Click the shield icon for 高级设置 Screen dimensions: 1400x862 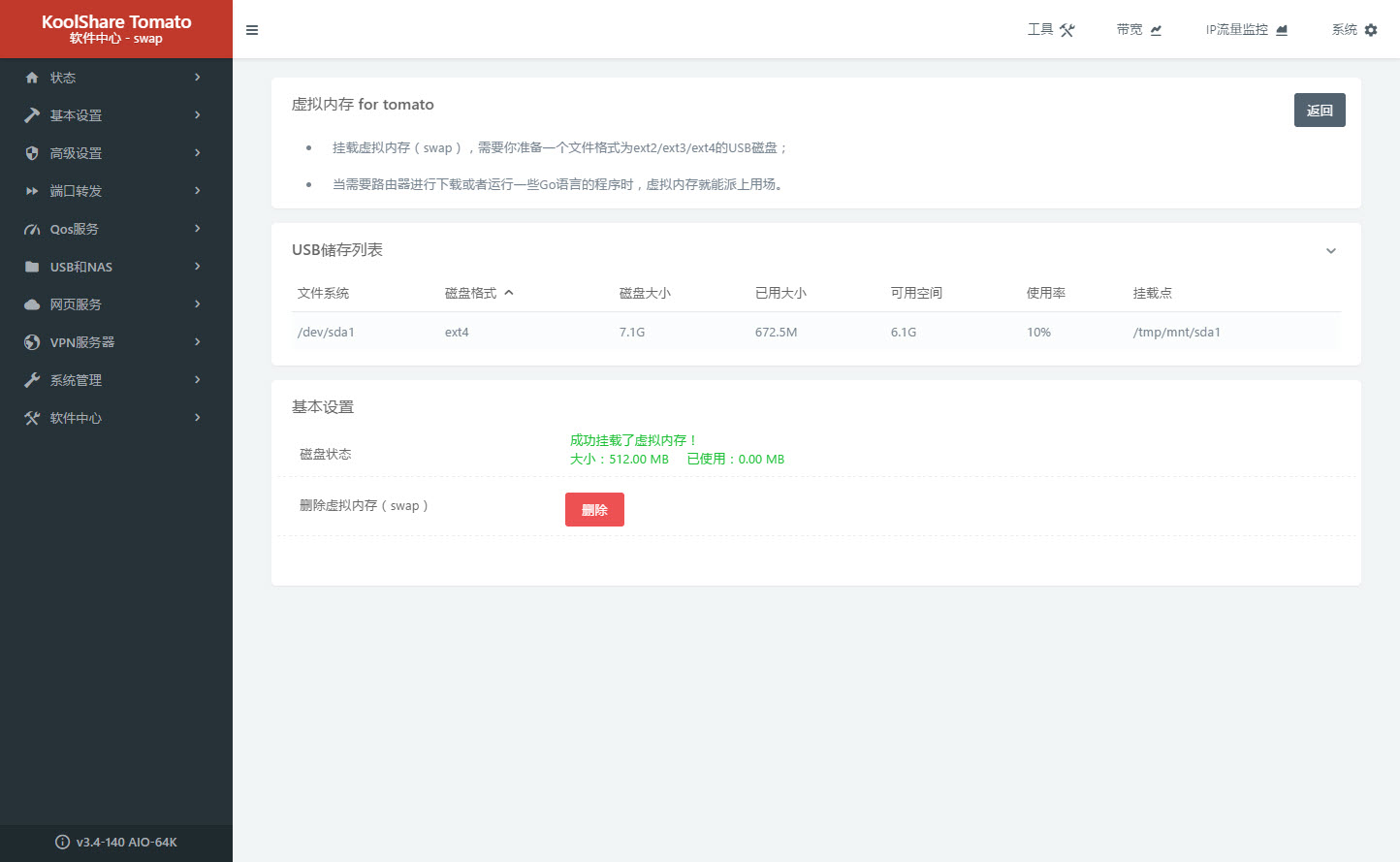[32, 153]
